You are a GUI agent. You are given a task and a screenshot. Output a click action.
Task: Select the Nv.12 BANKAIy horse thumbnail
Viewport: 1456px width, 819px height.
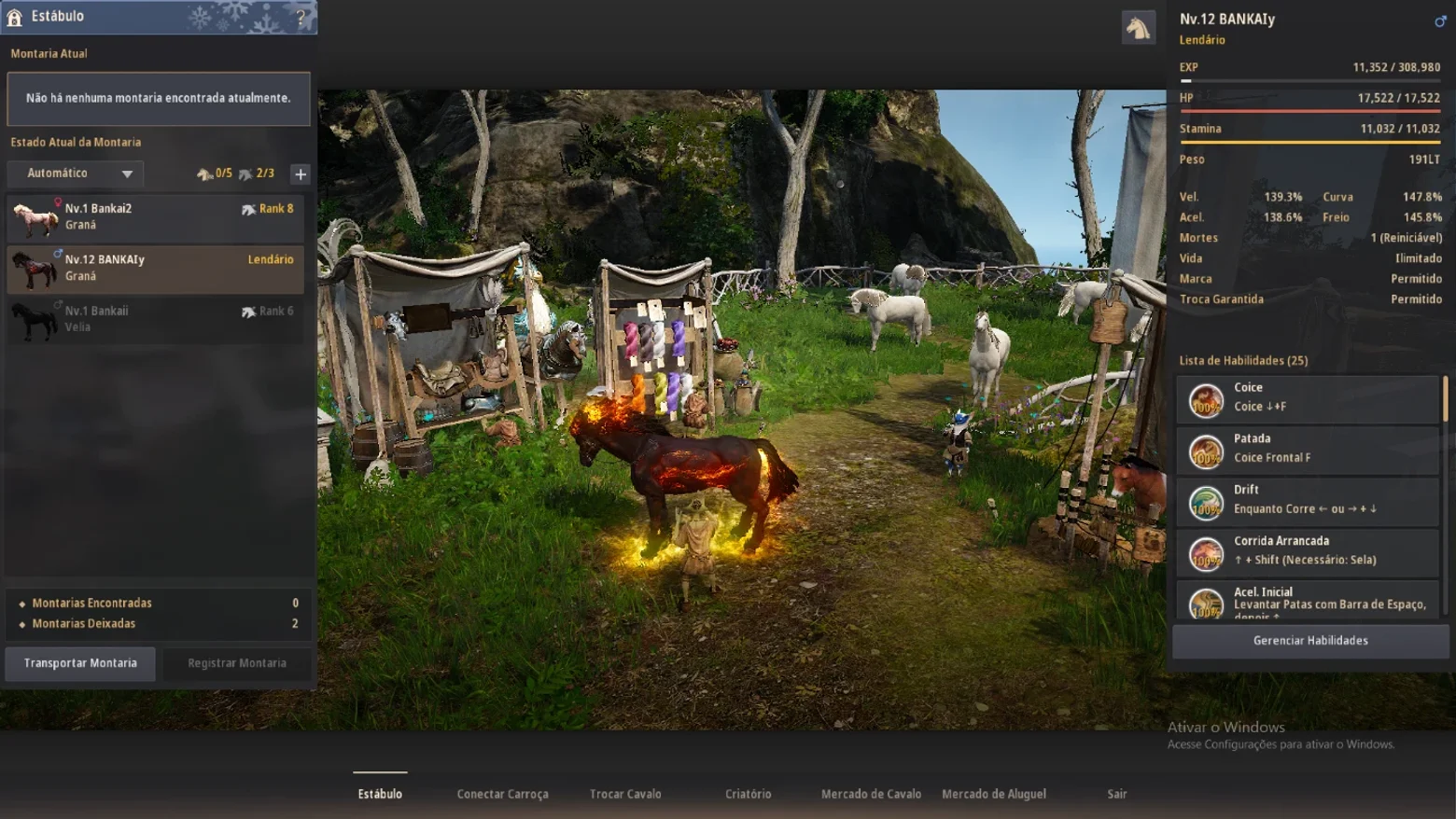(35, 269)
